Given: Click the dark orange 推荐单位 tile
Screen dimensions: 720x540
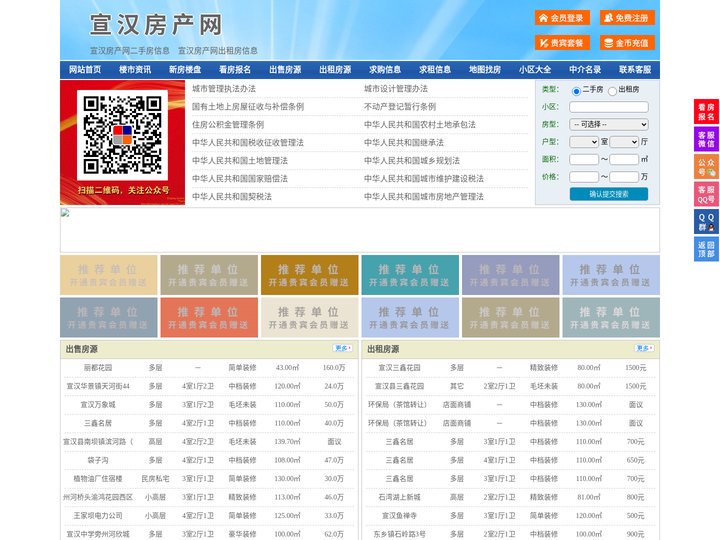Looking at the screenshot, I should (309, 275).
